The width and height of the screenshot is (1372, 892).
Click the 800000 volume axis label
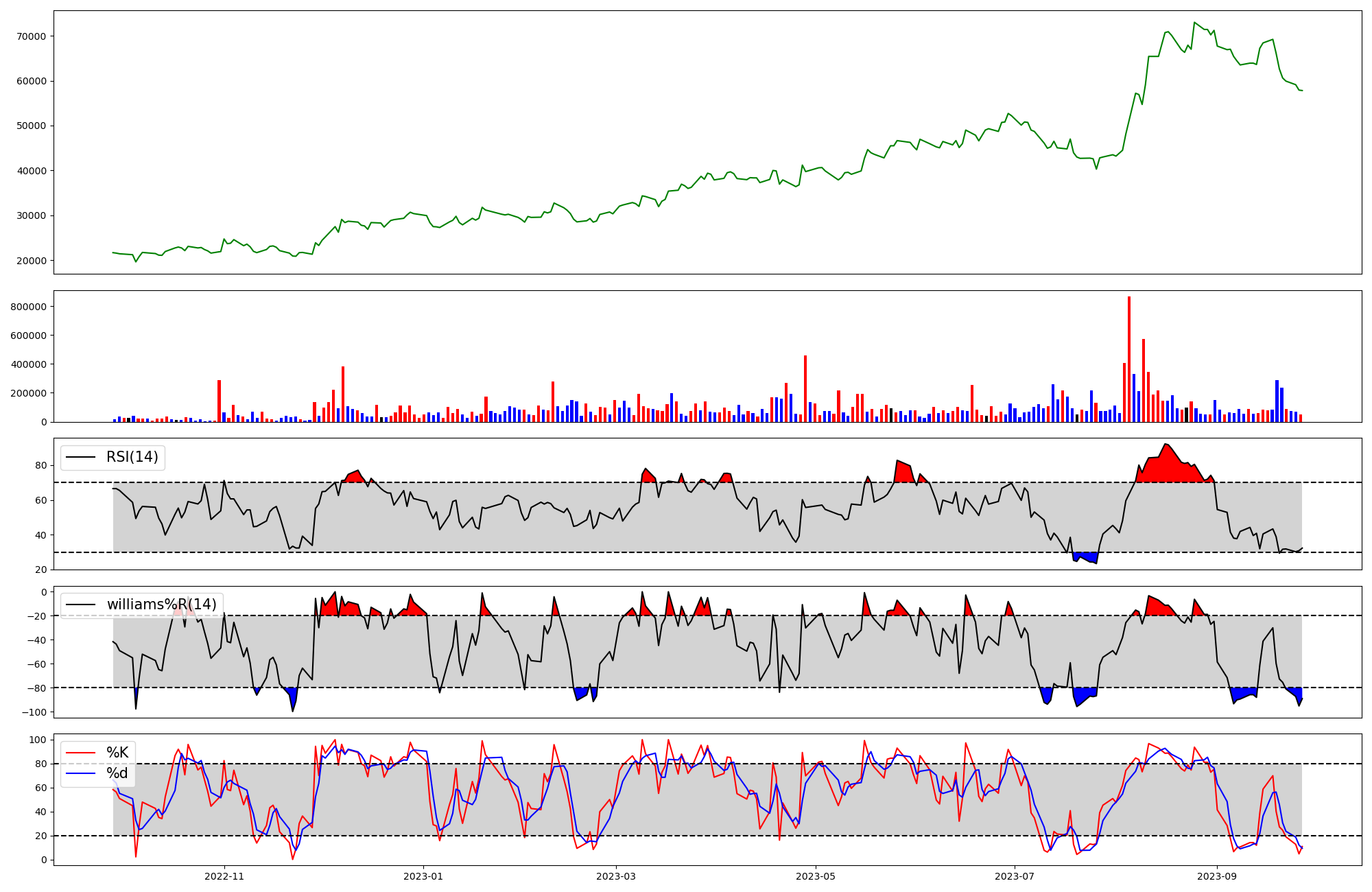tap(28, 307)
